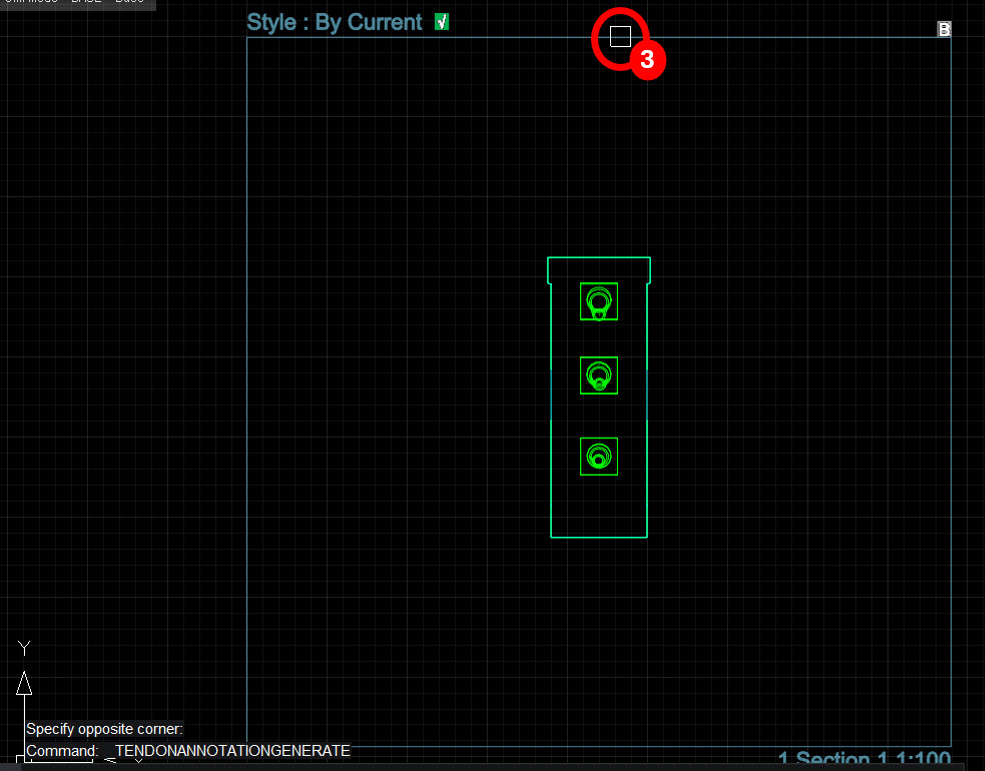Click the left vertical line of the viewport frame
The width and height of the screenshot is (985, 771).
coord(247,391)
